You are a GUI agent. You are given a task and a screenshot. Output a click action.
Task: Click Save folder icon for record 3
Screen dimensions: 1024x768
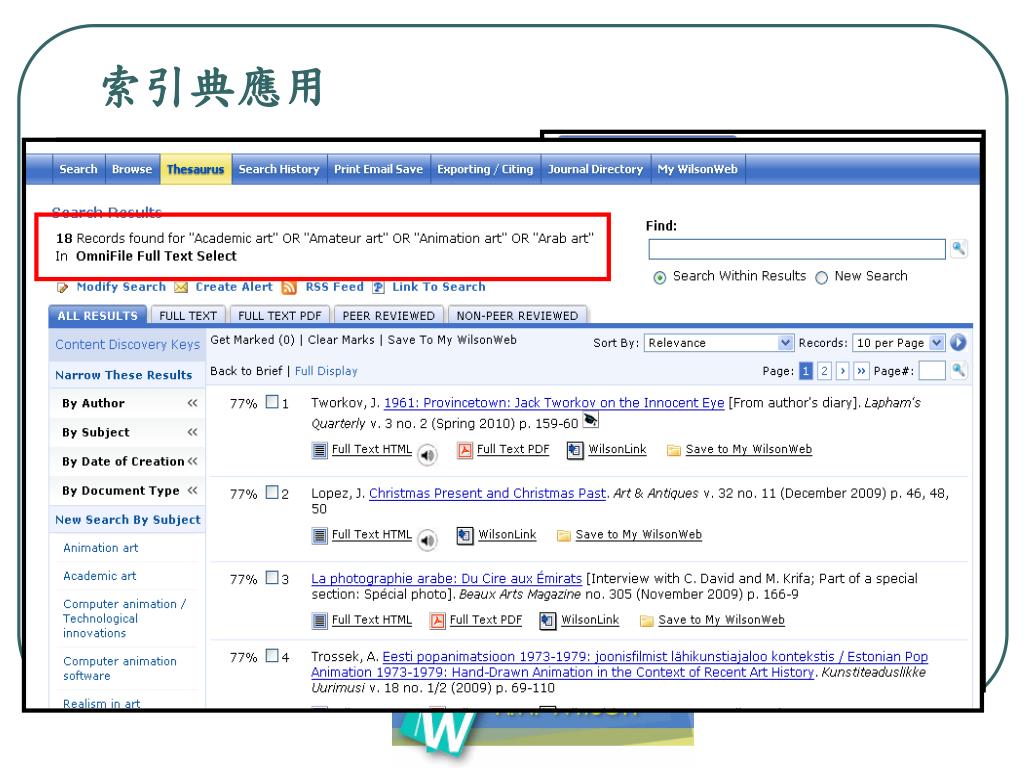click(647, 620)
